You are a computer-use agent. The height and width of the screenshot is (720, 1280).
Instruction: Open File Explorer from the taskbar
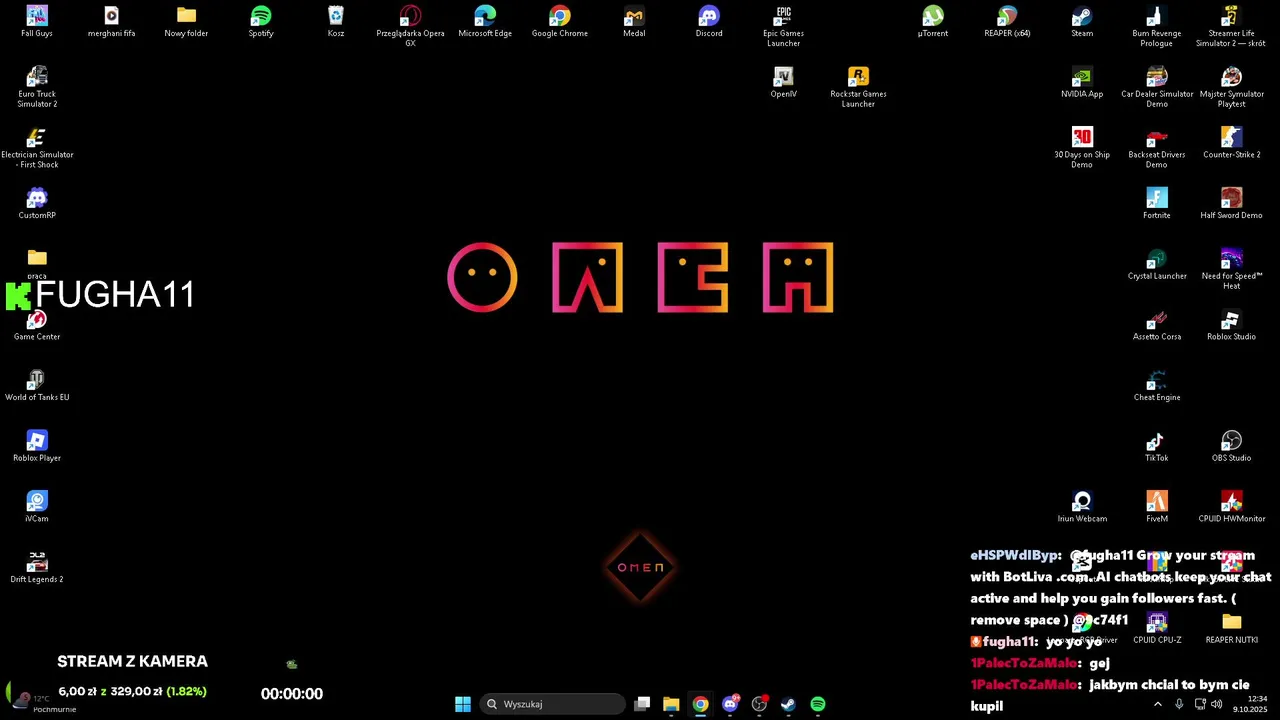coord(671,704)
